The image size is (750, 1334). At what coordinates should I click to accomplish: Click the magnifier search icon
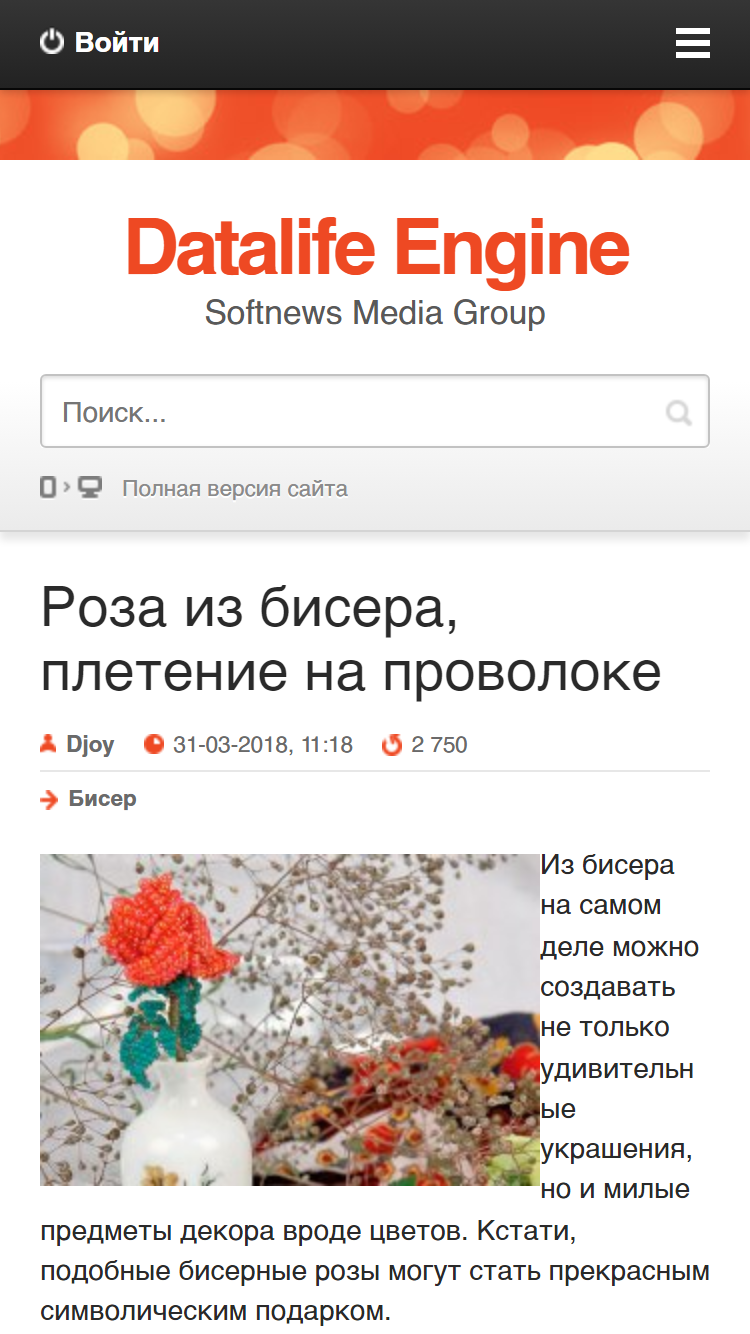click(679, 412)
